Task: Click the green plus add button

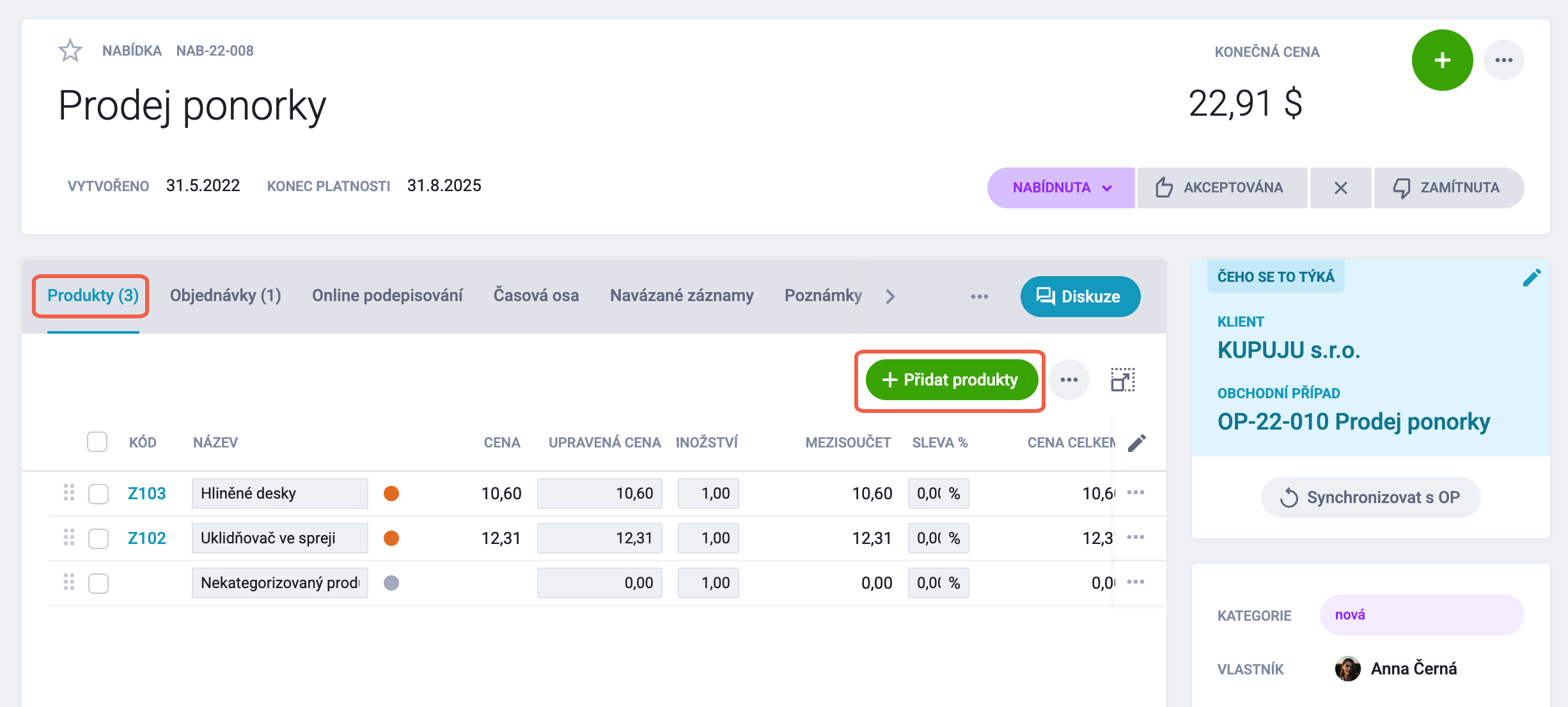Action: 1442,60
